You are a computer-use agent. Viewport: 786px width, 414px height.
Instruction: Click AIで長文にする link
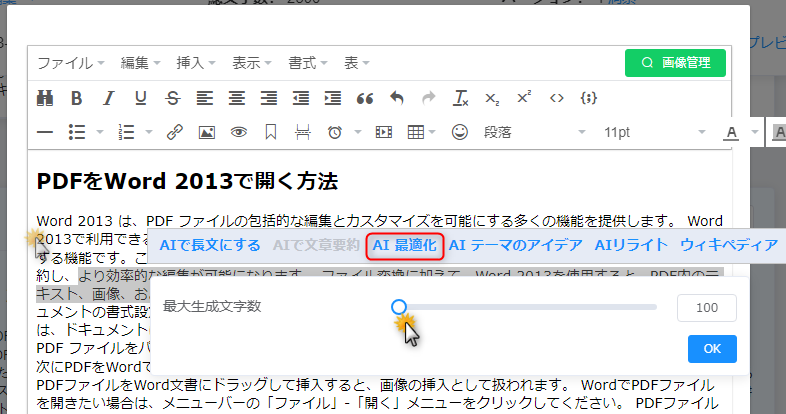click(x=210, y=245)
